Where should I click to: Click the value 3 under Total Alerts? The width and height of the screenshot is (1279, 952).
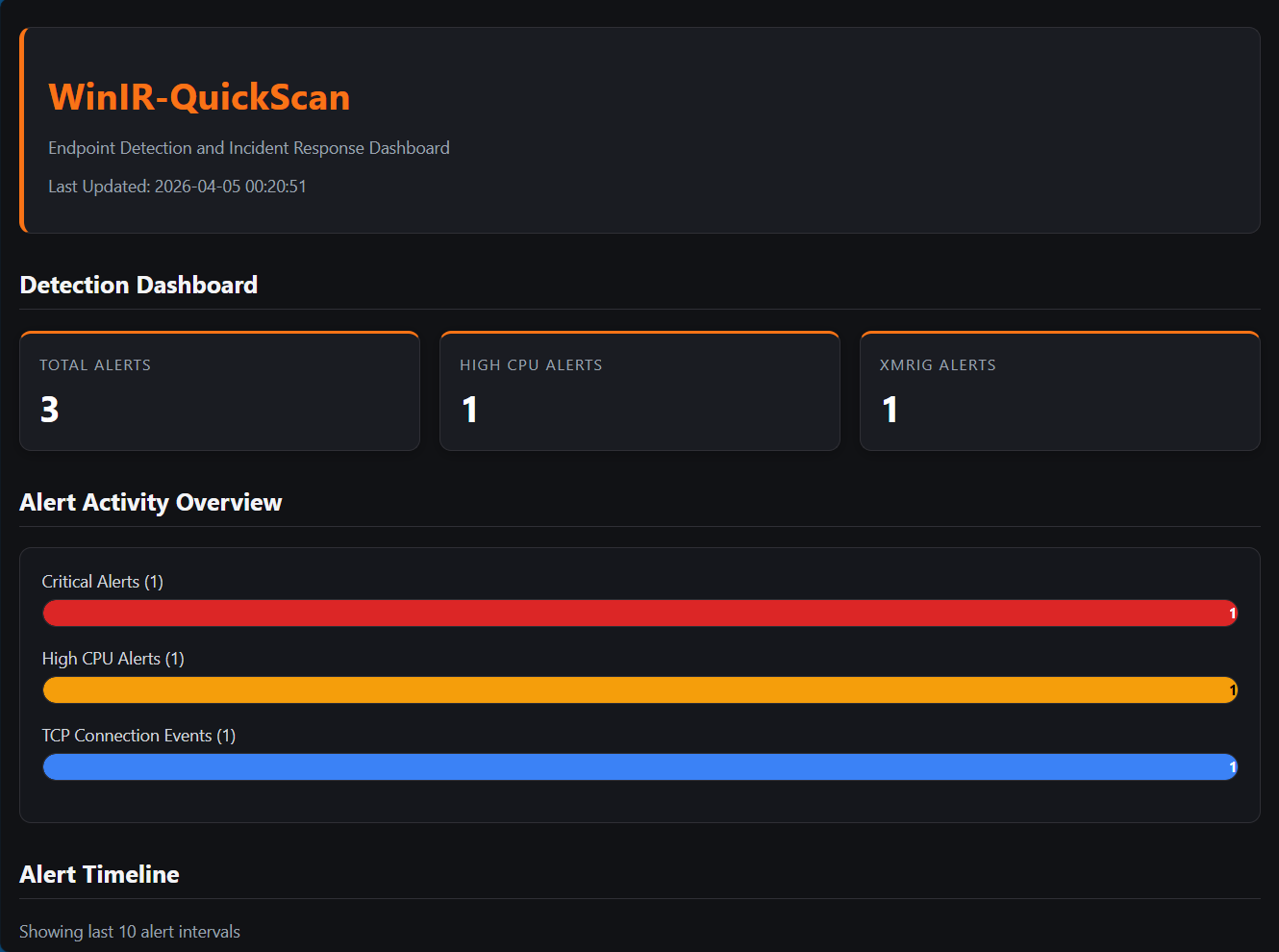50,410
